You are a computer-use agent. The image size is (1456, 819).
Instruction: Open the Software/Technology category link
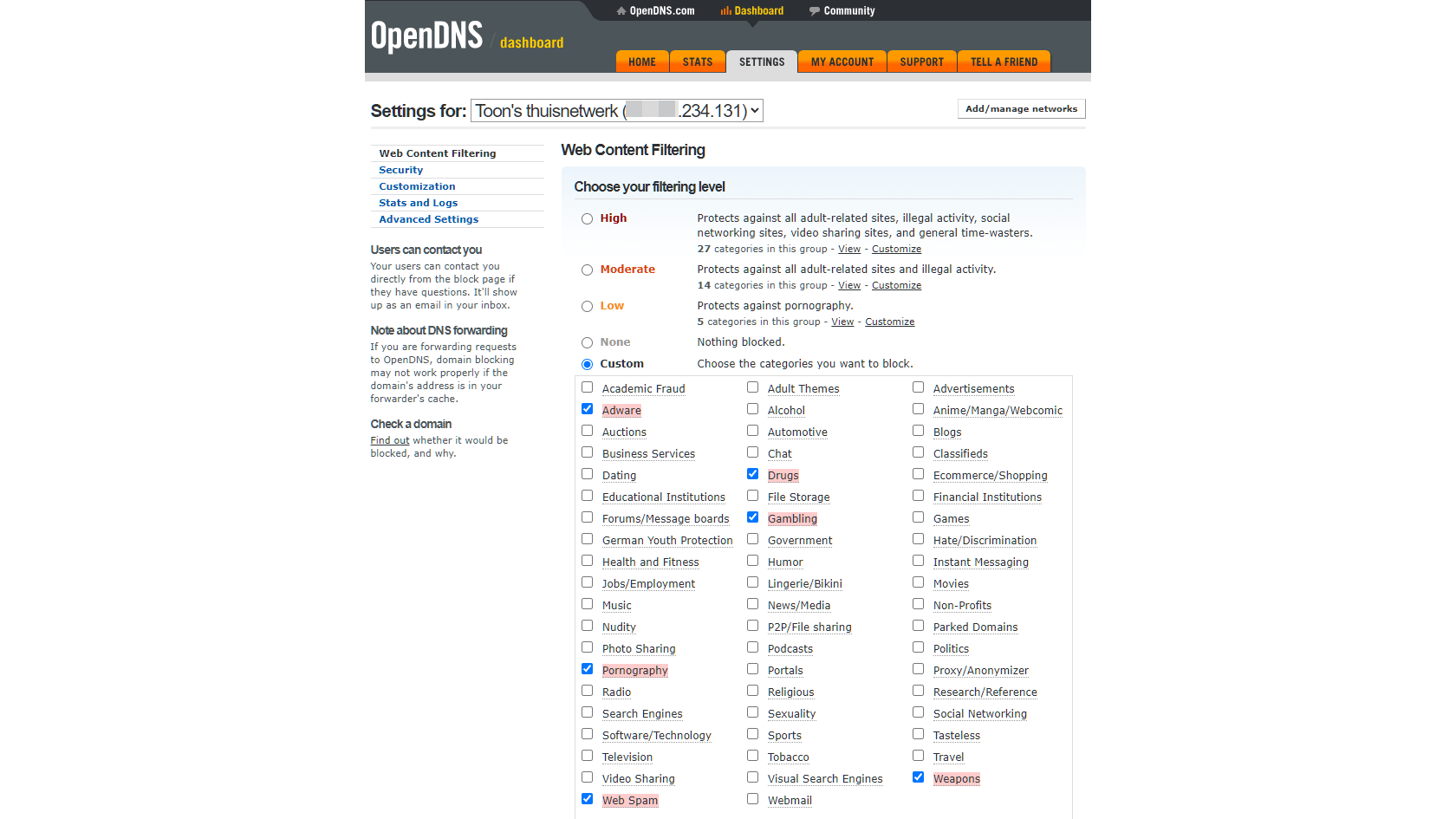[x=657, y=736]
